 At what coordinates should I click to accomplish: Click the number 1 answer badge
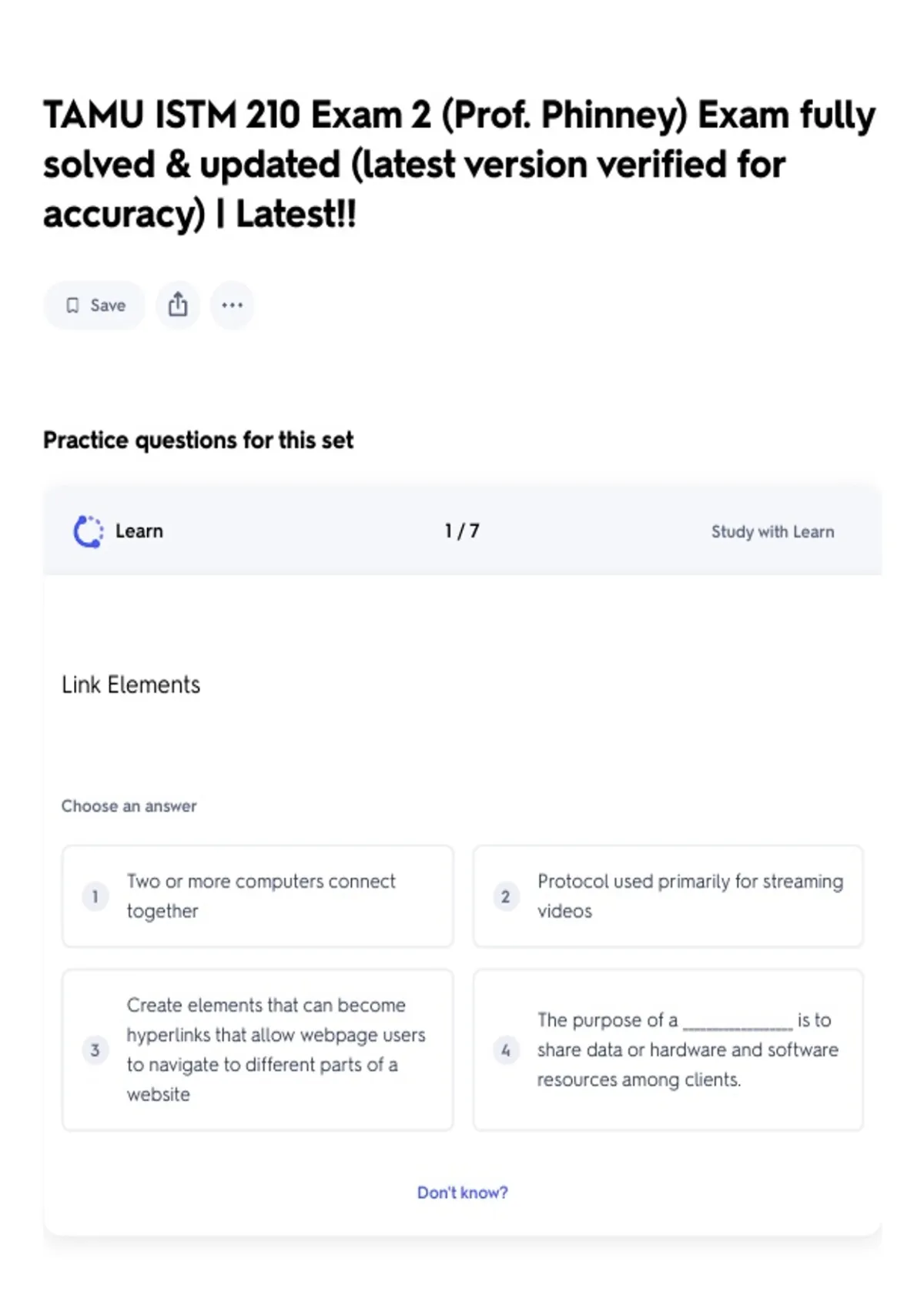95,896
